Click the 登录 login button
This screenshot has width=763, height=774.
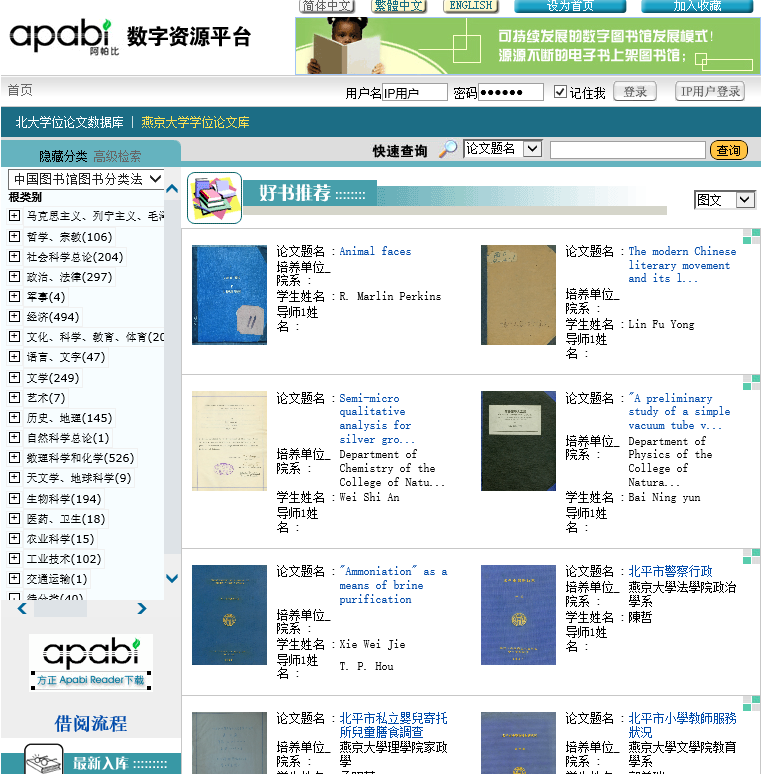click(x=635, y=92)
